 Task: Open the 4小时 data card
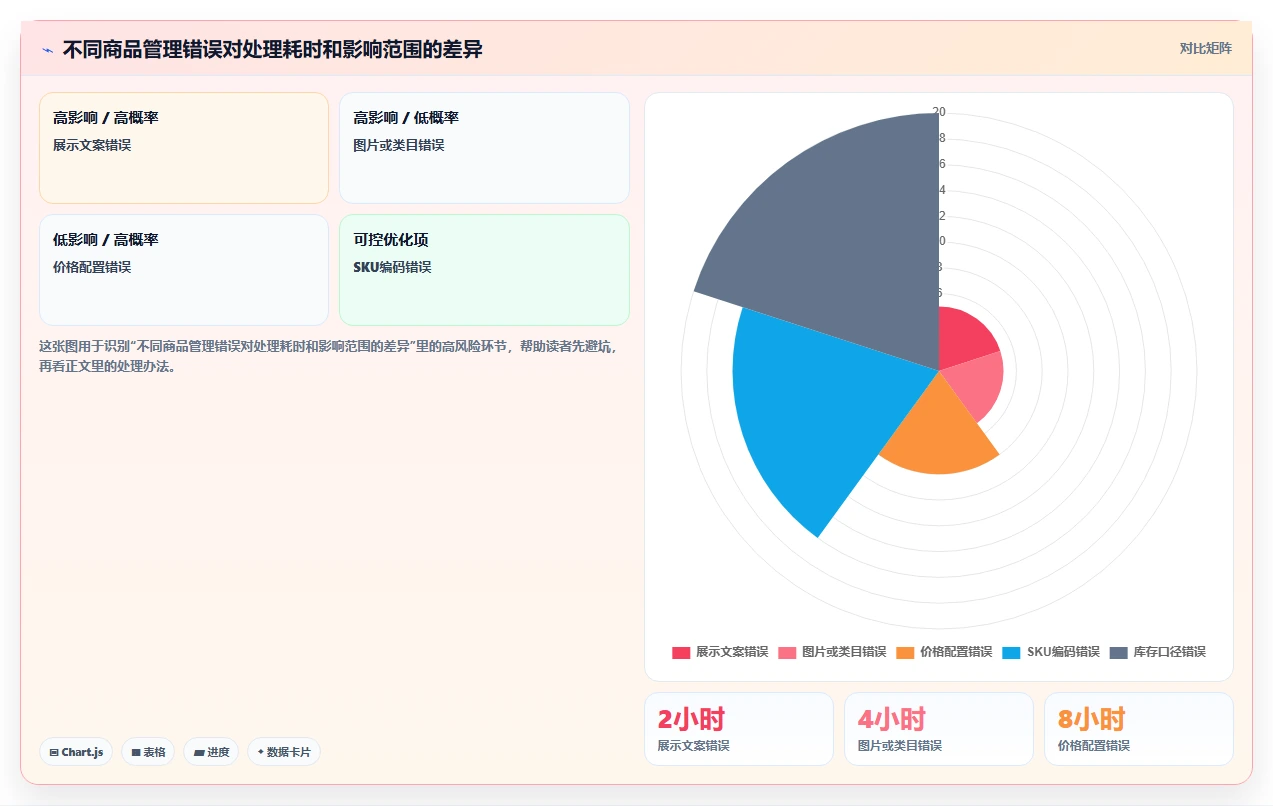coord(939,729)
